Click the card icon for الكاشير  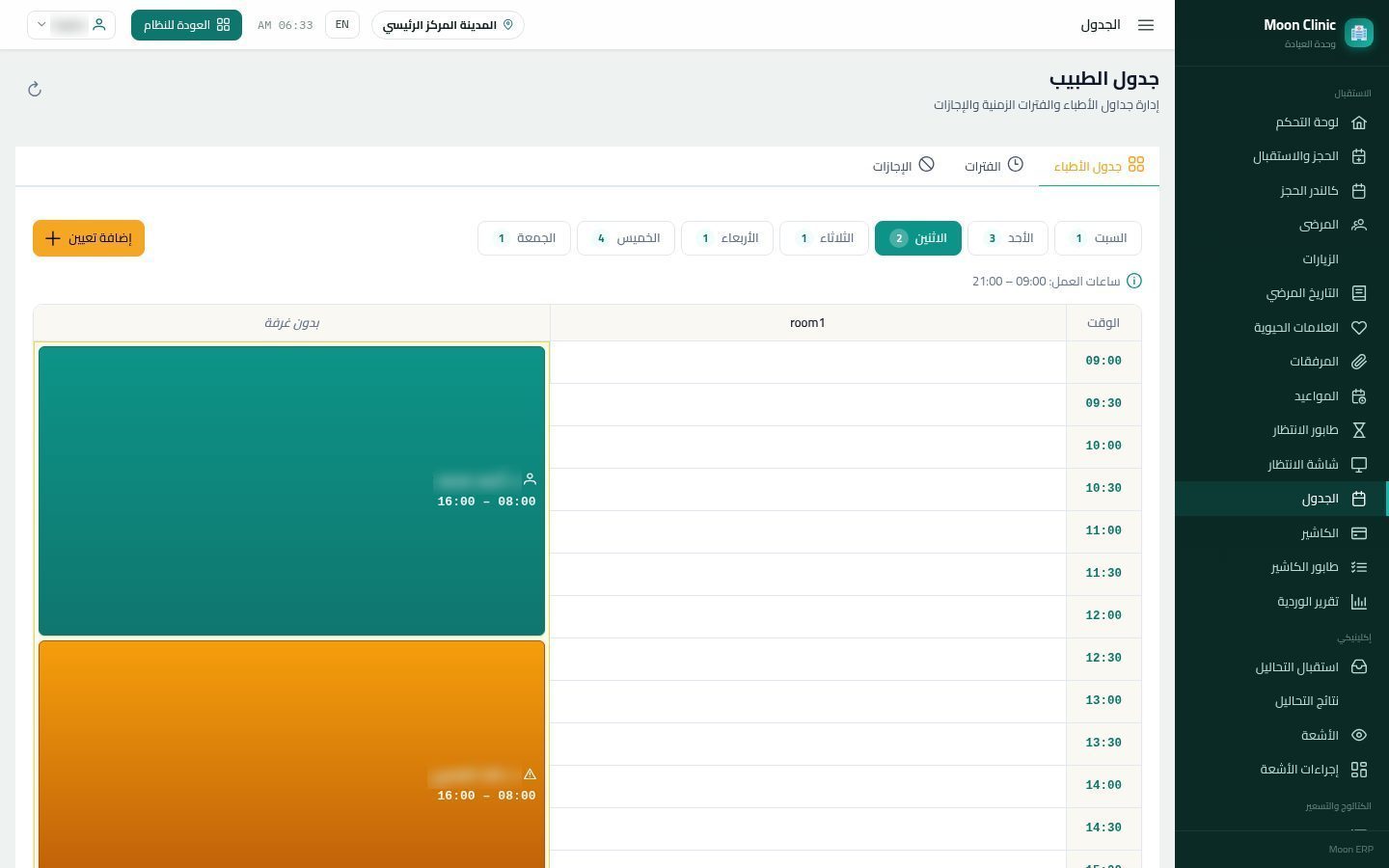[1359, 533]
